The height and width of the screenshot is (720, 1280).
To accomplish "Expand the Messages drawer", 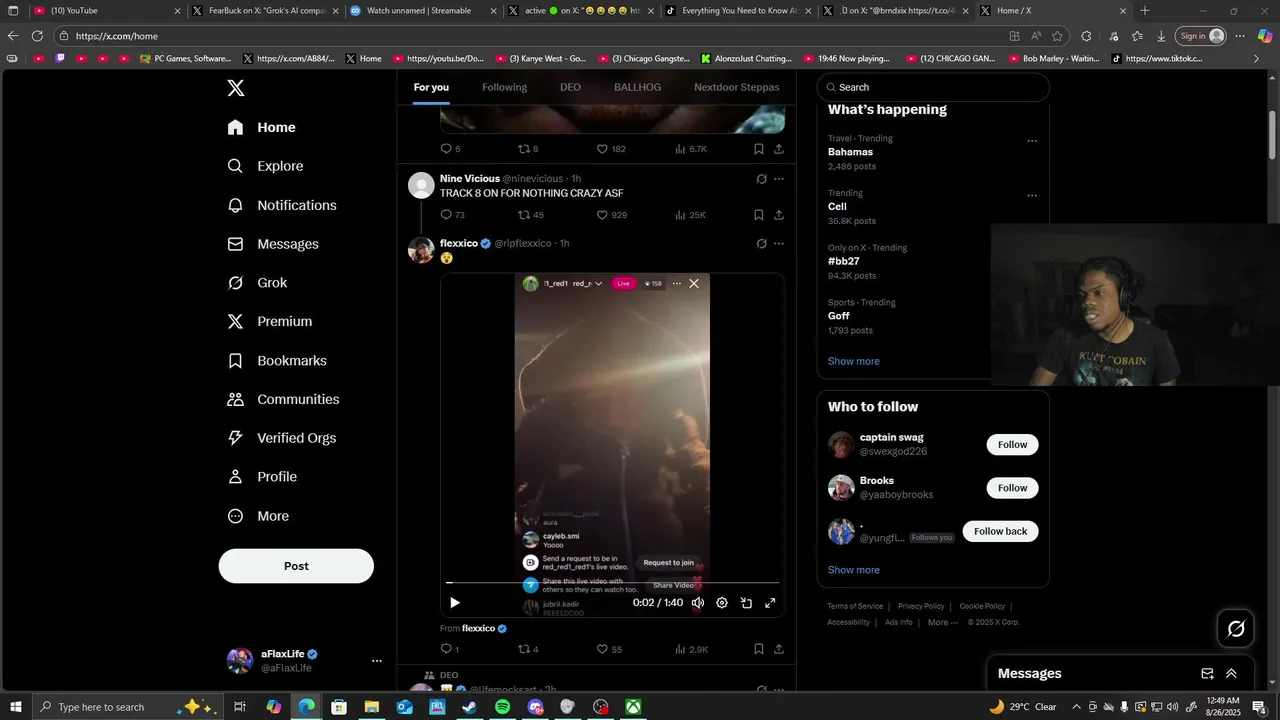I will (1232, 674).
